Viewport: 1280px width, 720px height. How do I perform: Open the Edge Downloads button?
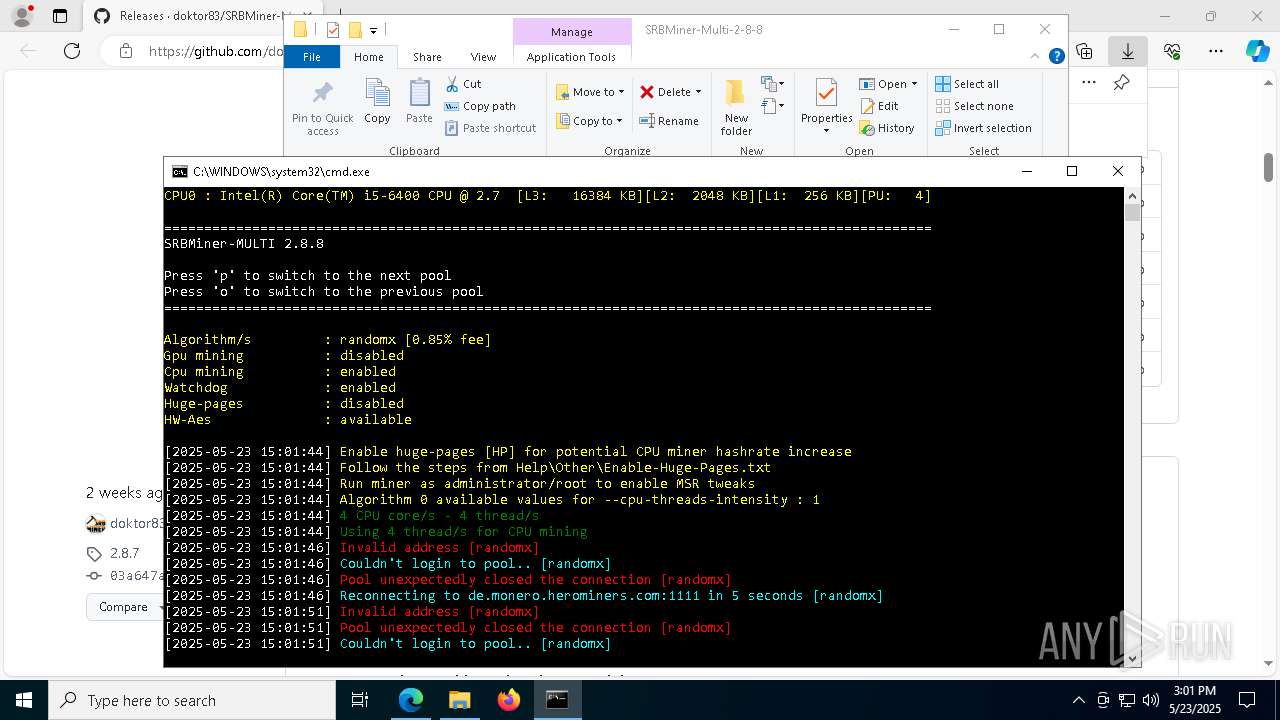click(1128, 51)
